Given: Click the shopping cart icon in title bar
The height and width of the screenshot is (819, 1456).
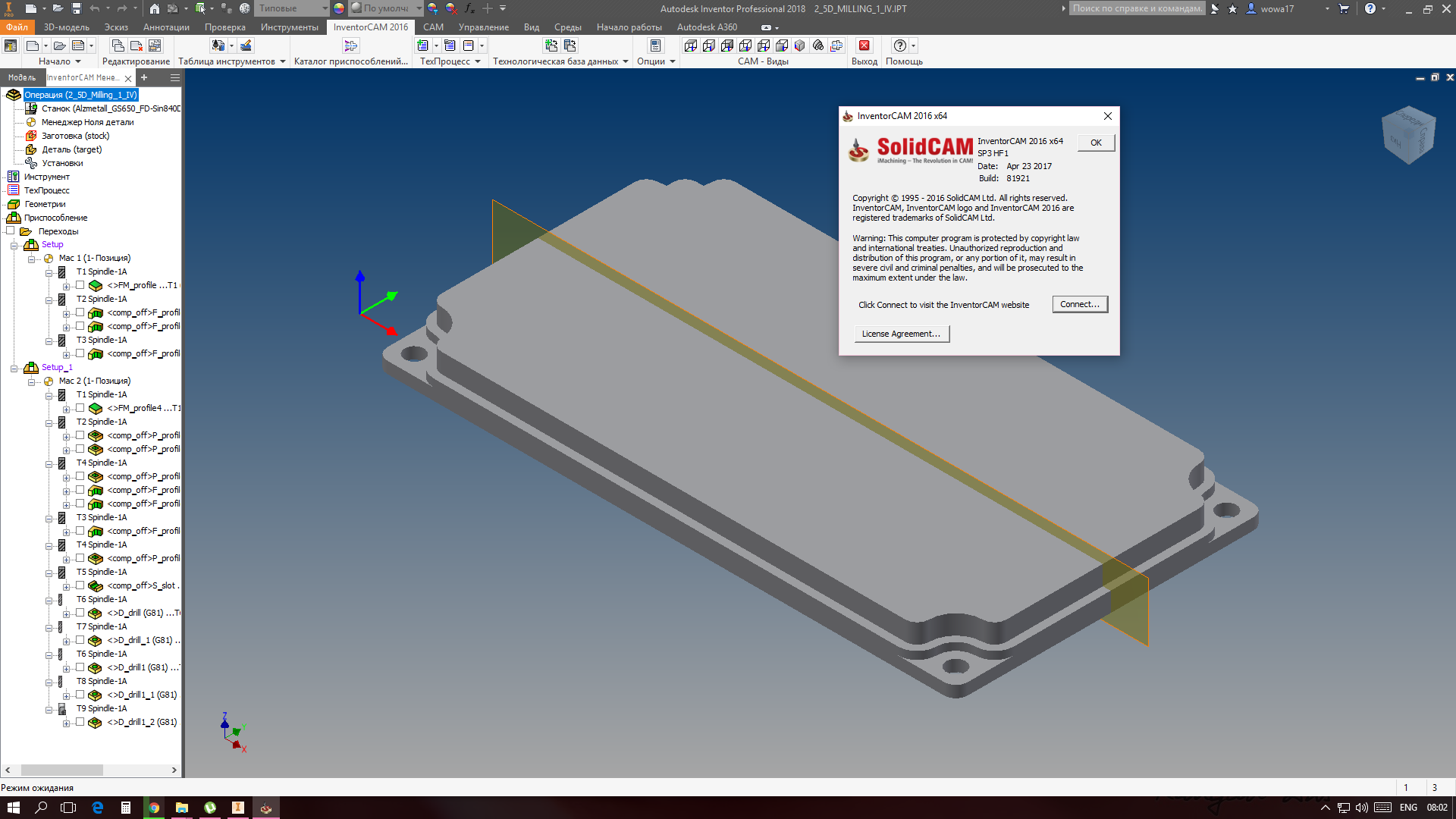Looking at the screenshot, I should [x=1344, y=8].
